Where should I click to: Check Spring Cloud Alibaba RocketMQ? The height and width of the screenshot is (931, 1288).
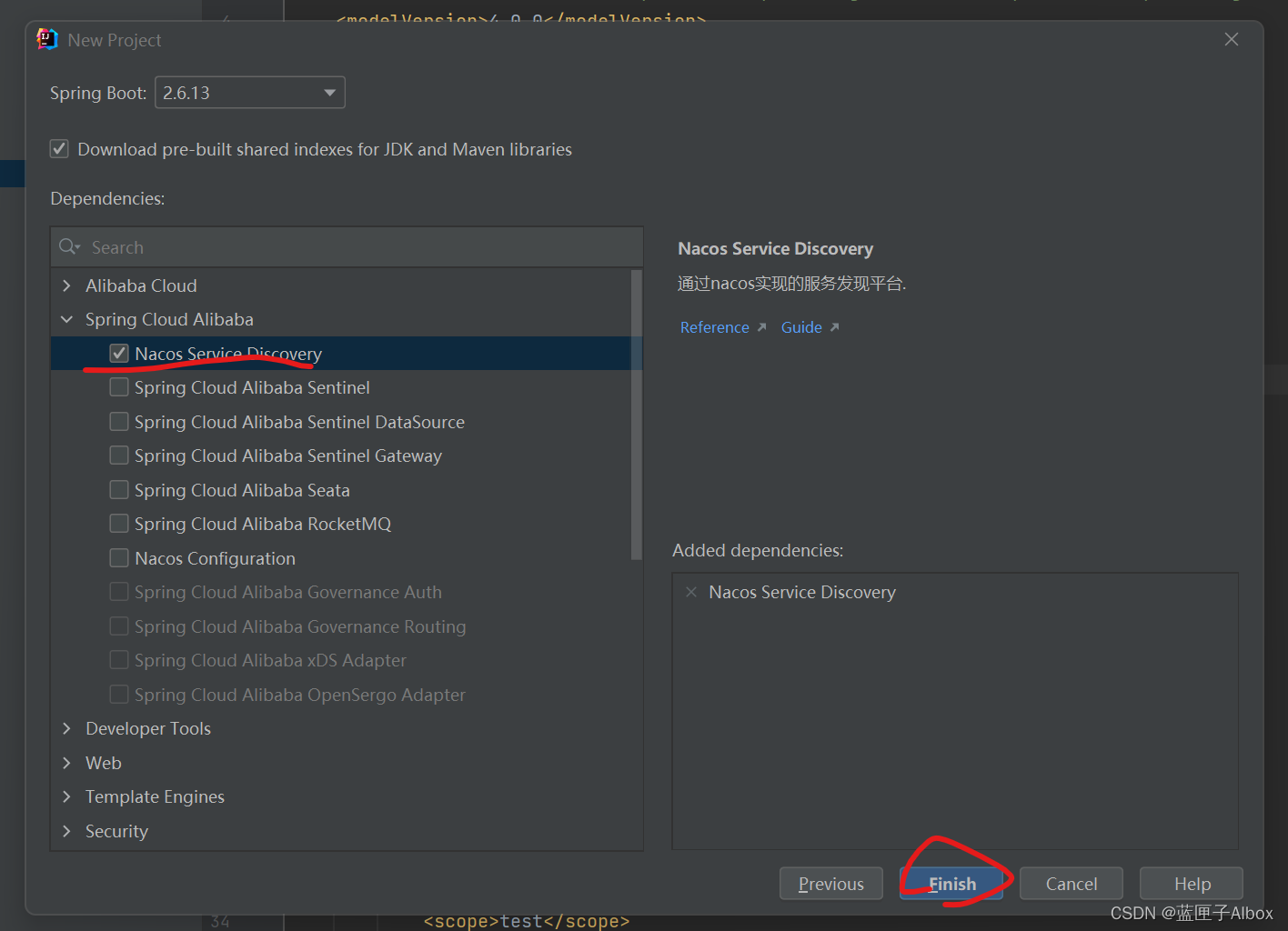(x=119, y=524)
